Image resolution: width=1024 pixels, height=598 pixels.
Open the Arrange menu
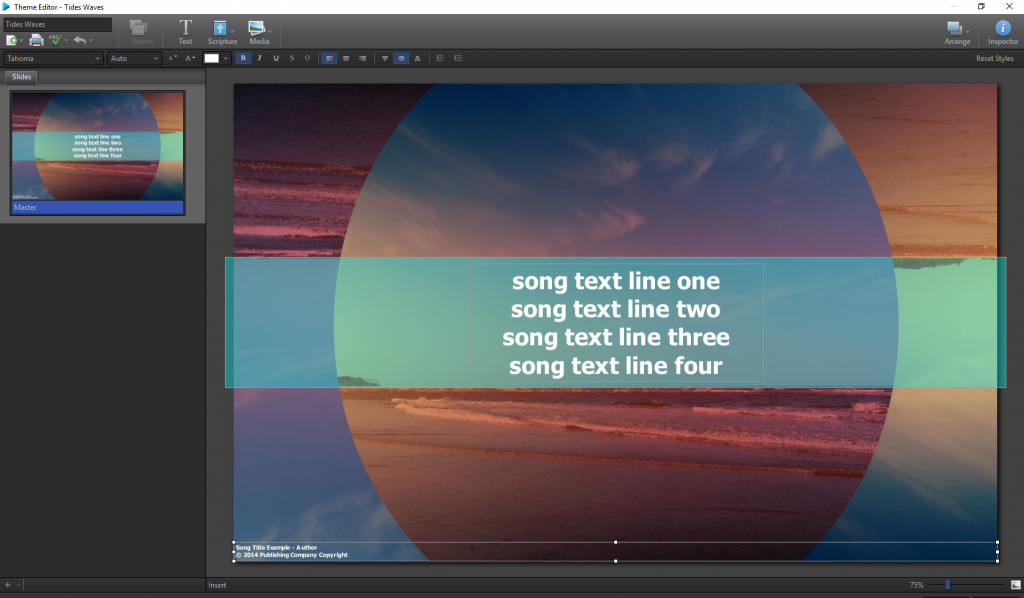(x=957, y=30)
